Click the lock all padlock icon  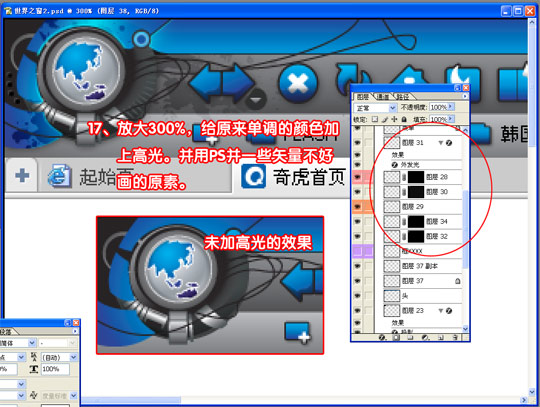coord(404,119)
